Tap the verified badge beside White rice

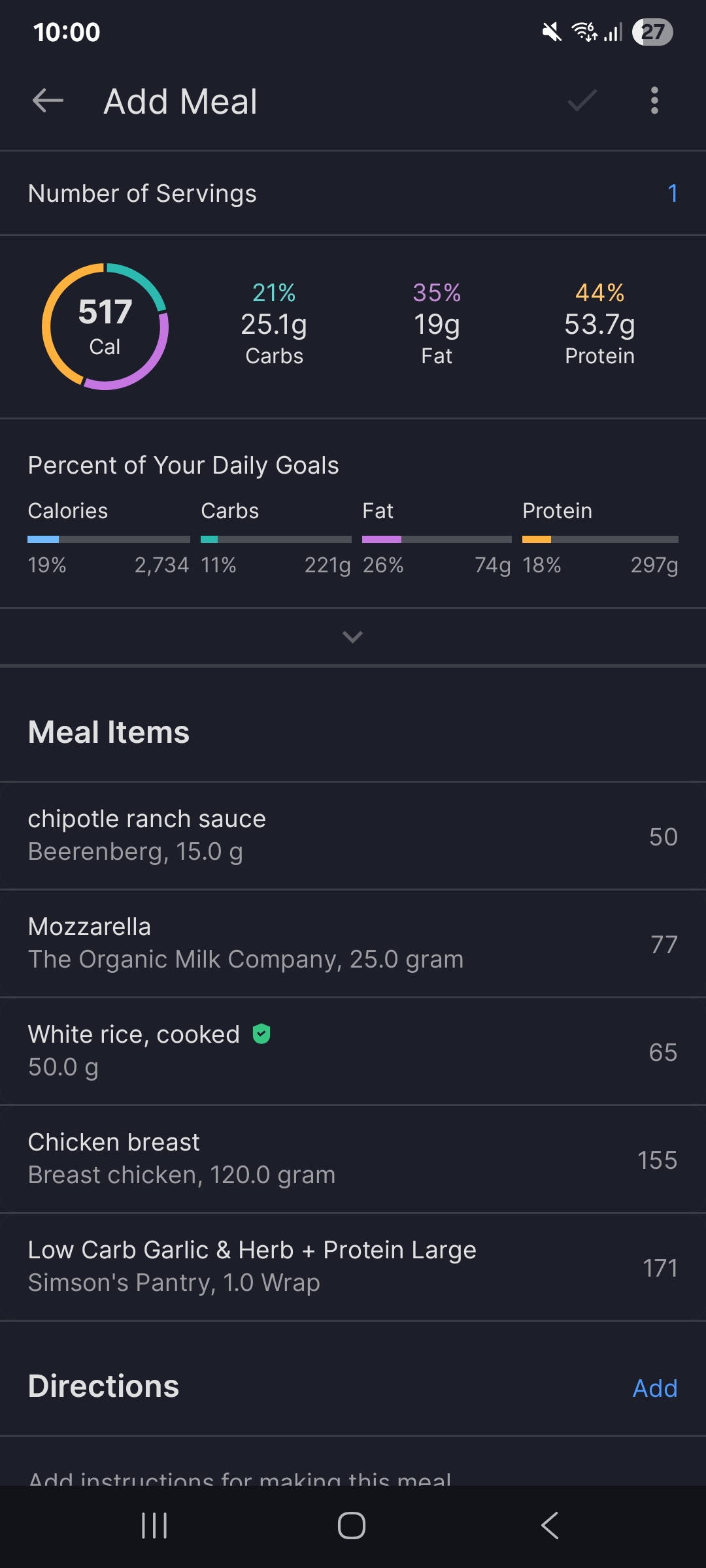pyautogui.click(x=261, y=1034)
